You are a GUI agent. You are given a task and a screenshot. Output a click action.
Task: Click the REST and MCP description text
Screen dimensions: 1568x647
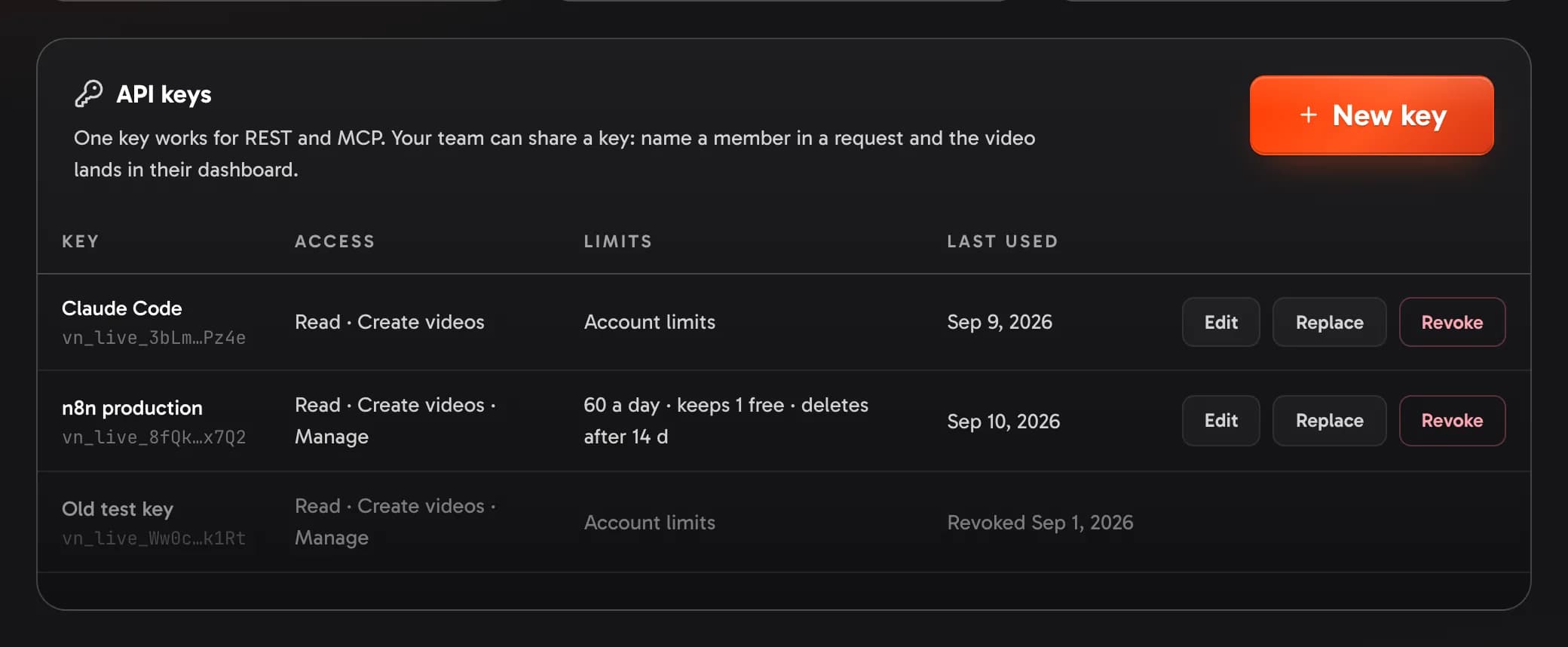tap(555, 154)
